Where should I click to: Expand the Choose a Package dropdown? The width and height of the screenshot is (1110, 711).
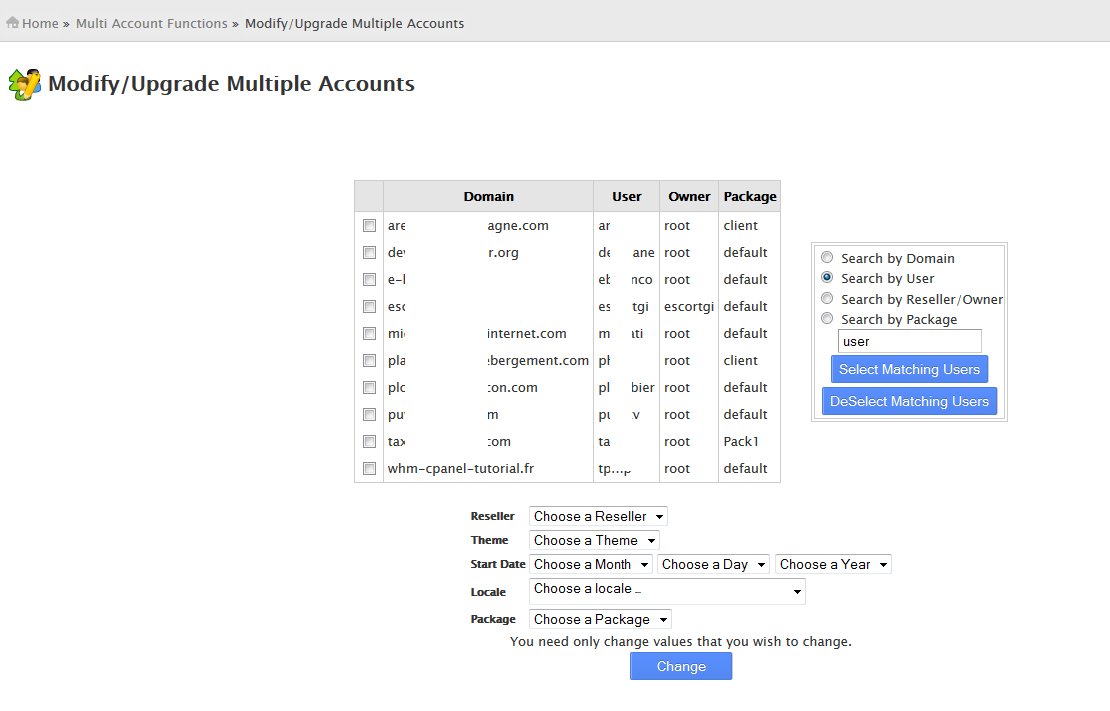tap(600, 620)
